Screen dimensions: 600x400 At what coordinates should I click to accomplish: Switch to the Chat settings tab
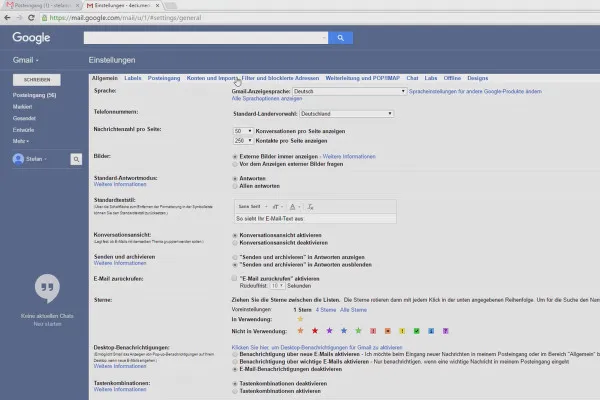tap(412, 78)
